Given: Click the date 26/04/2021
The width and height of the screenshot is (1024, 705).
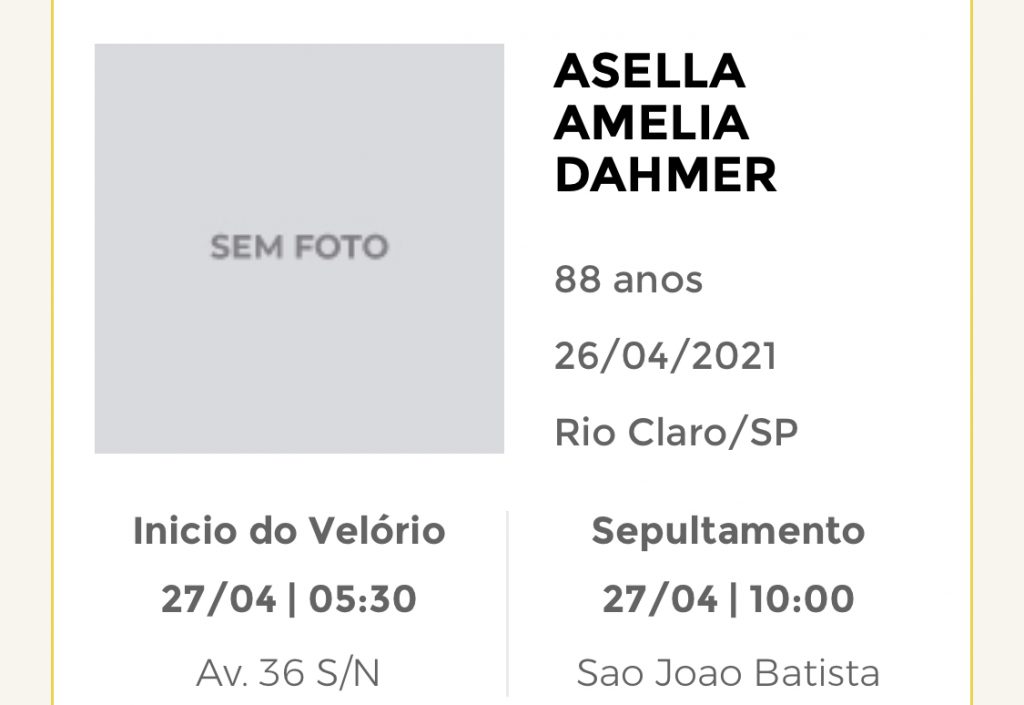Looking at the screenshot, I should point(665,356).
